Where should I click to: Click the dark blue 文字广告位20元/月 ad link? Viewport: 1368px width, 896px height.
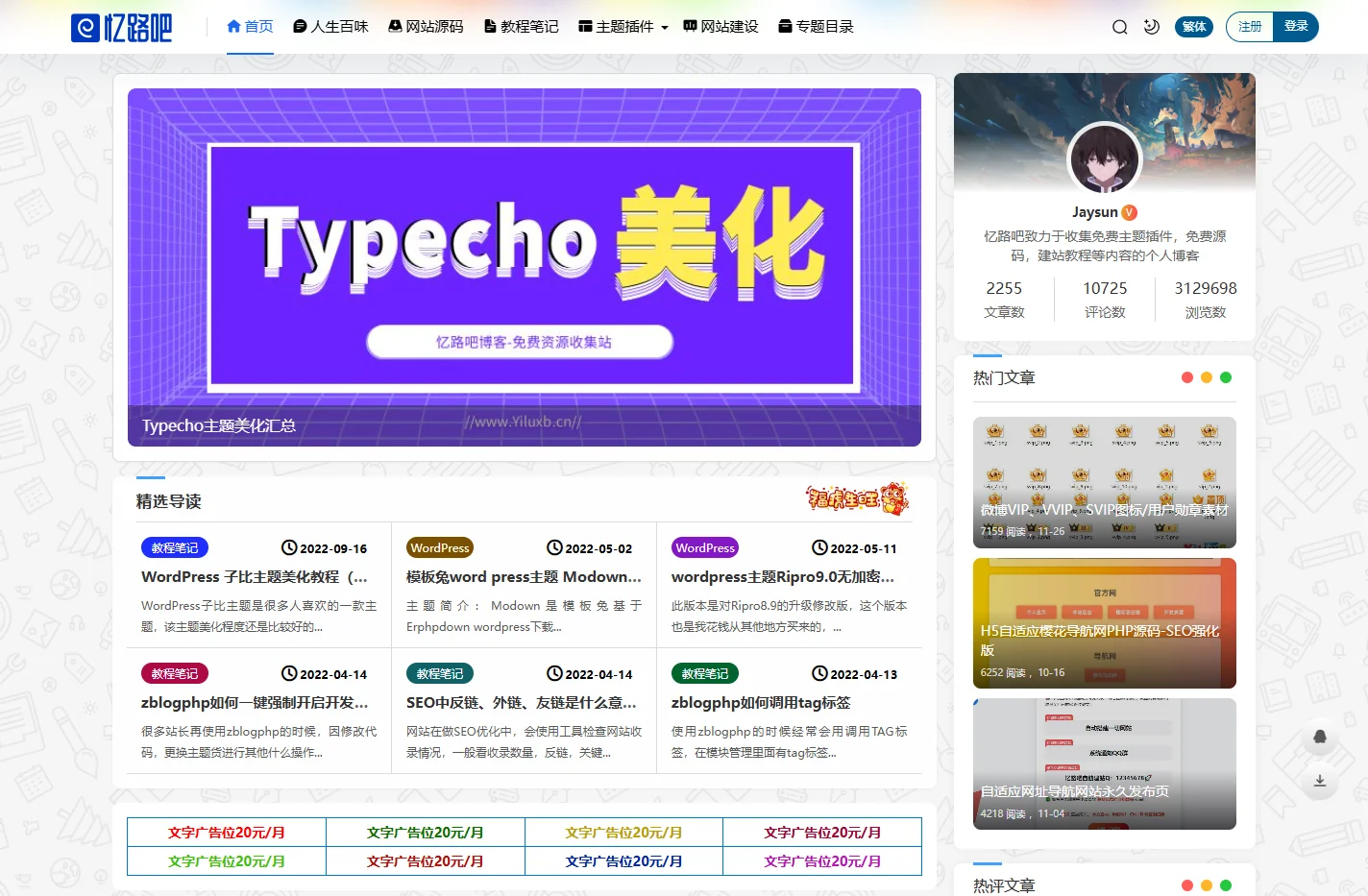623,861
